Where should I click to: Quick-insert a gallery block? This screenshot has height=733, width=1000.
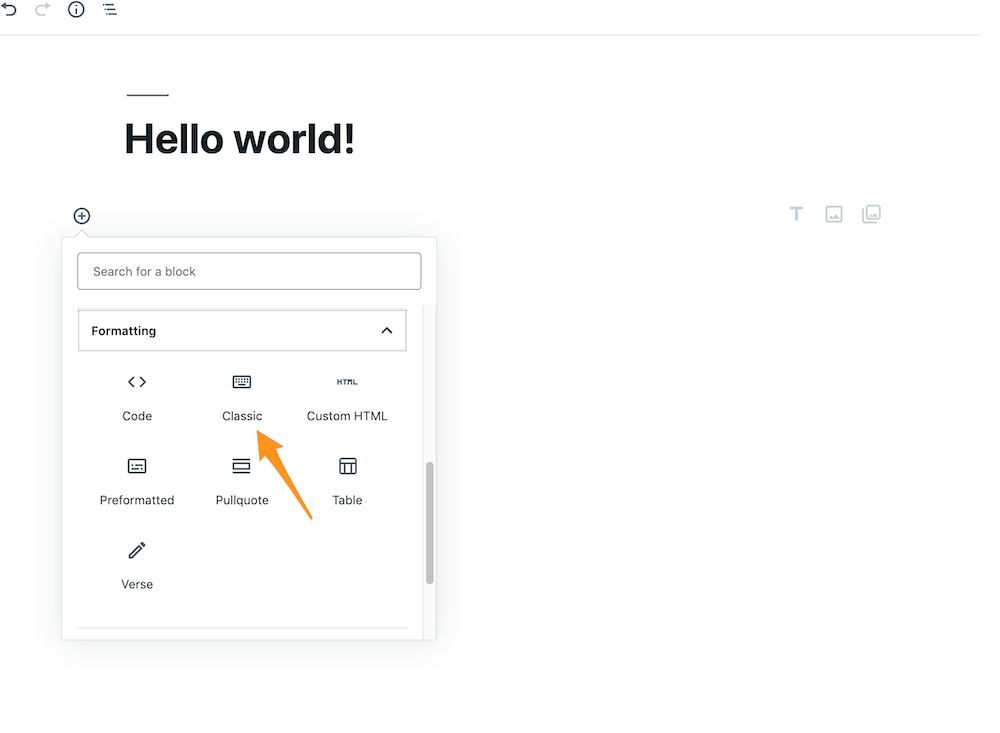[871, 213]
